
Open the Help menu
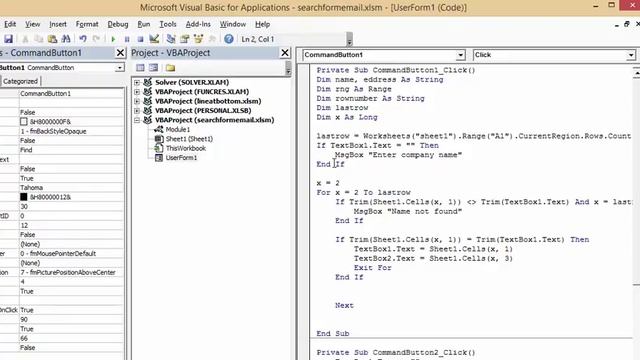tap(262, 24)
